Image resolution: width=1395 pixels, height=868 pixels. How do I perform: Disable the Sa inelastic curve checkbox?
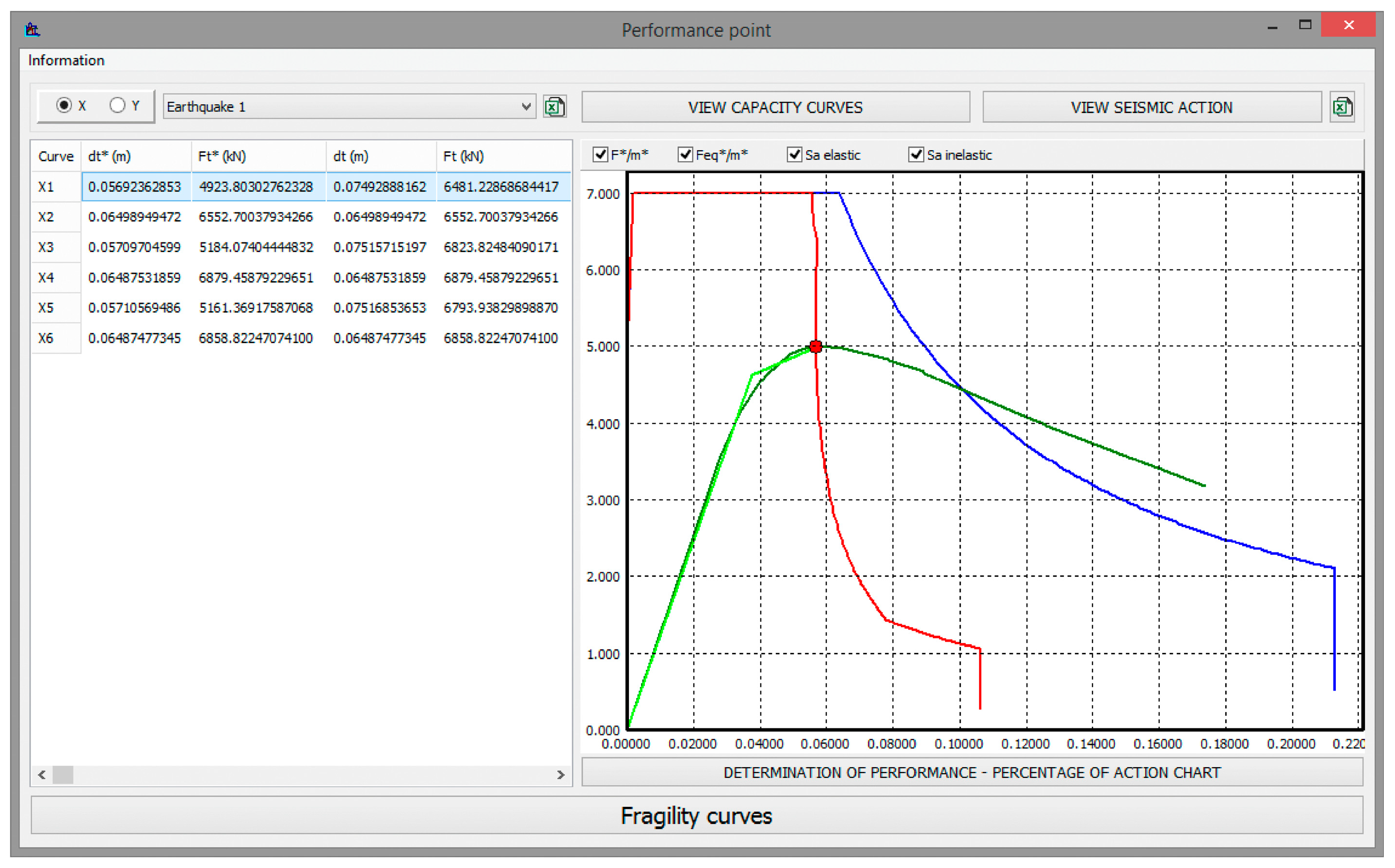pos(916,155)
